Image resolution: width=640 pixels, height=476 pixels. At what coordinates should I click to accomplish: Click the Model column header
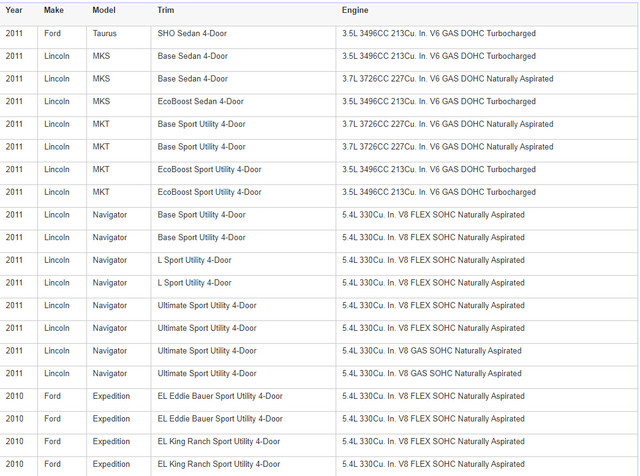pyautogui.click(x=104, y=10)
